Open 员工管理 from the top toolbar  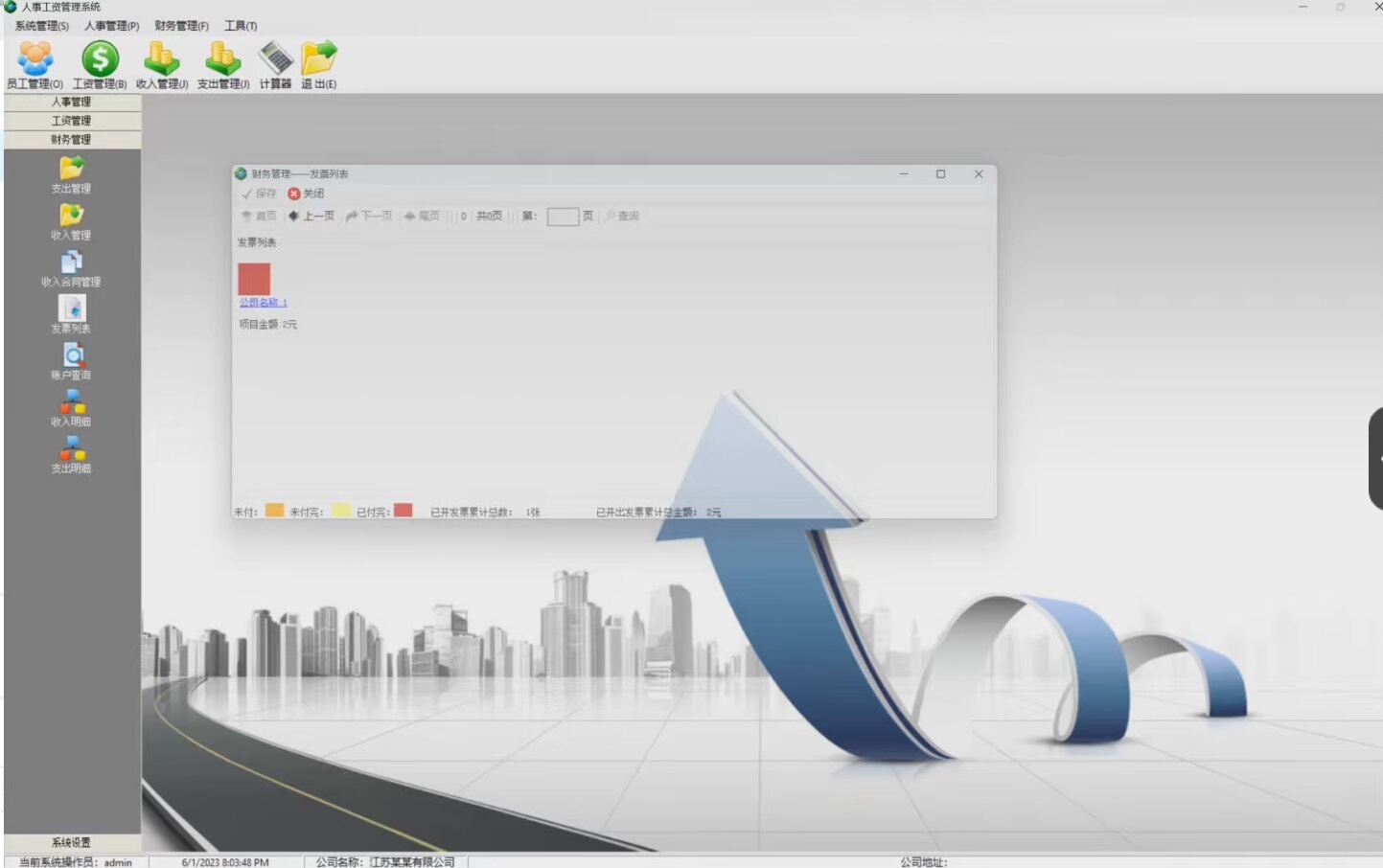point(35,65)
